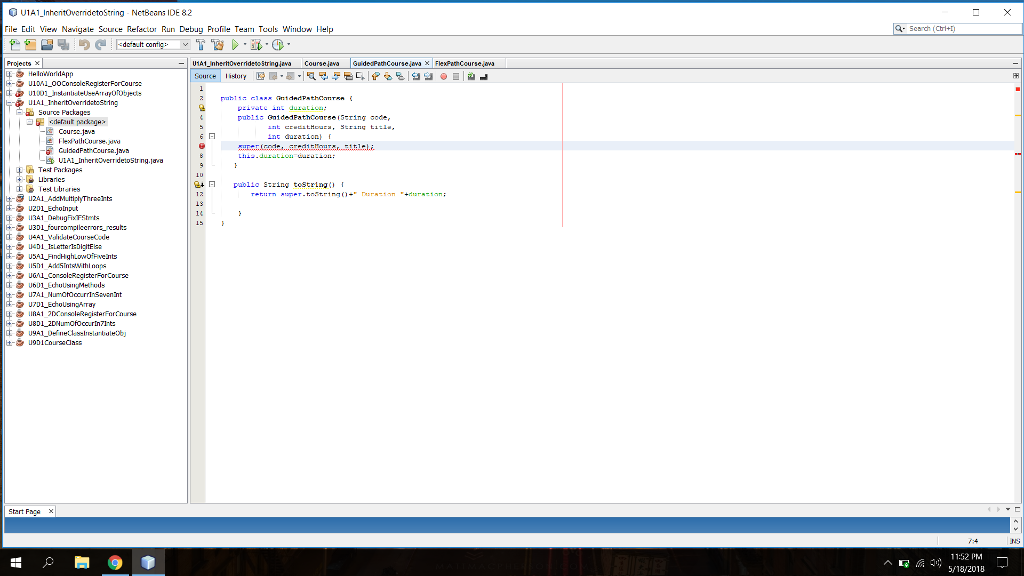This screenshot has width=1024, height=576.
Task: Toggle highlight search occurrences
Action: (x=348, y=76)
